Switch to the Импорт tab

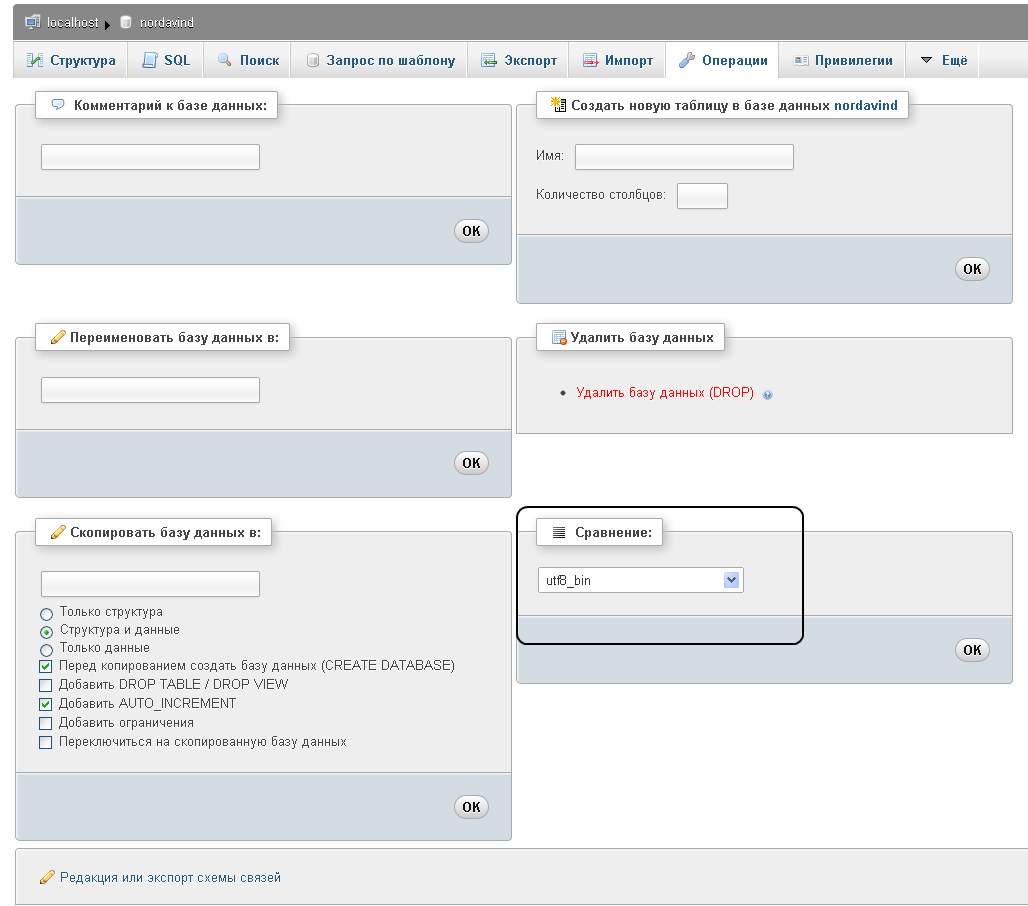618,60
